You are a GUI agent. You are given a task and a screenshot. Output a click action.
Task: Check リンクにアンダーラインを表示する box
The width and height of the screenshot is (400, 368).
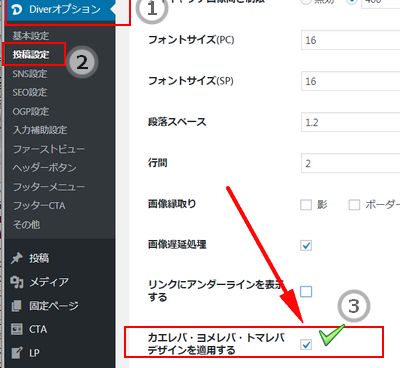tap(306, 292)
